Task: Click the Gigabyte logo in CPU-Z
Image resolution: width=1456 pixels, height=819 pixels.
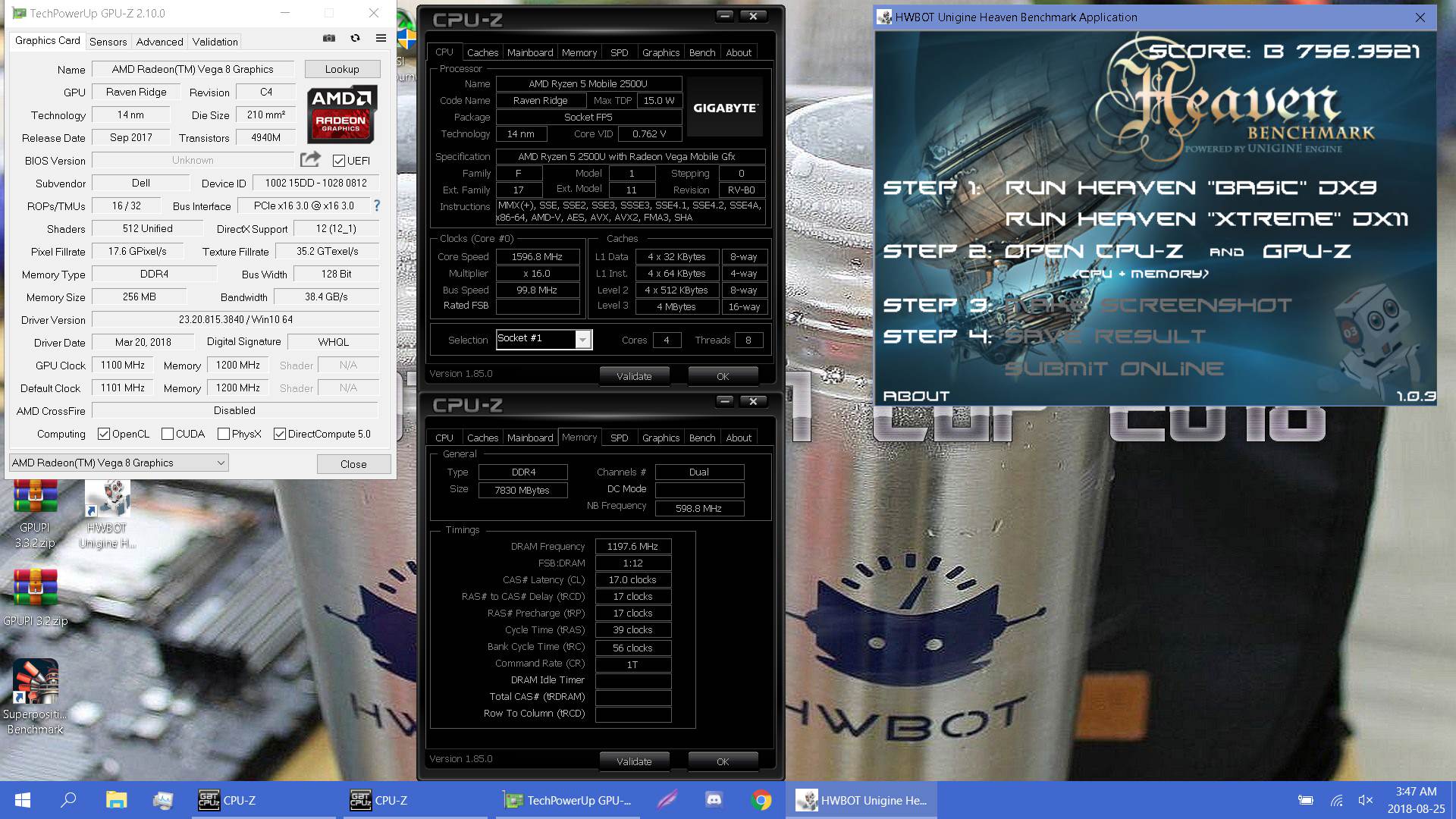Action: (725, 108)
